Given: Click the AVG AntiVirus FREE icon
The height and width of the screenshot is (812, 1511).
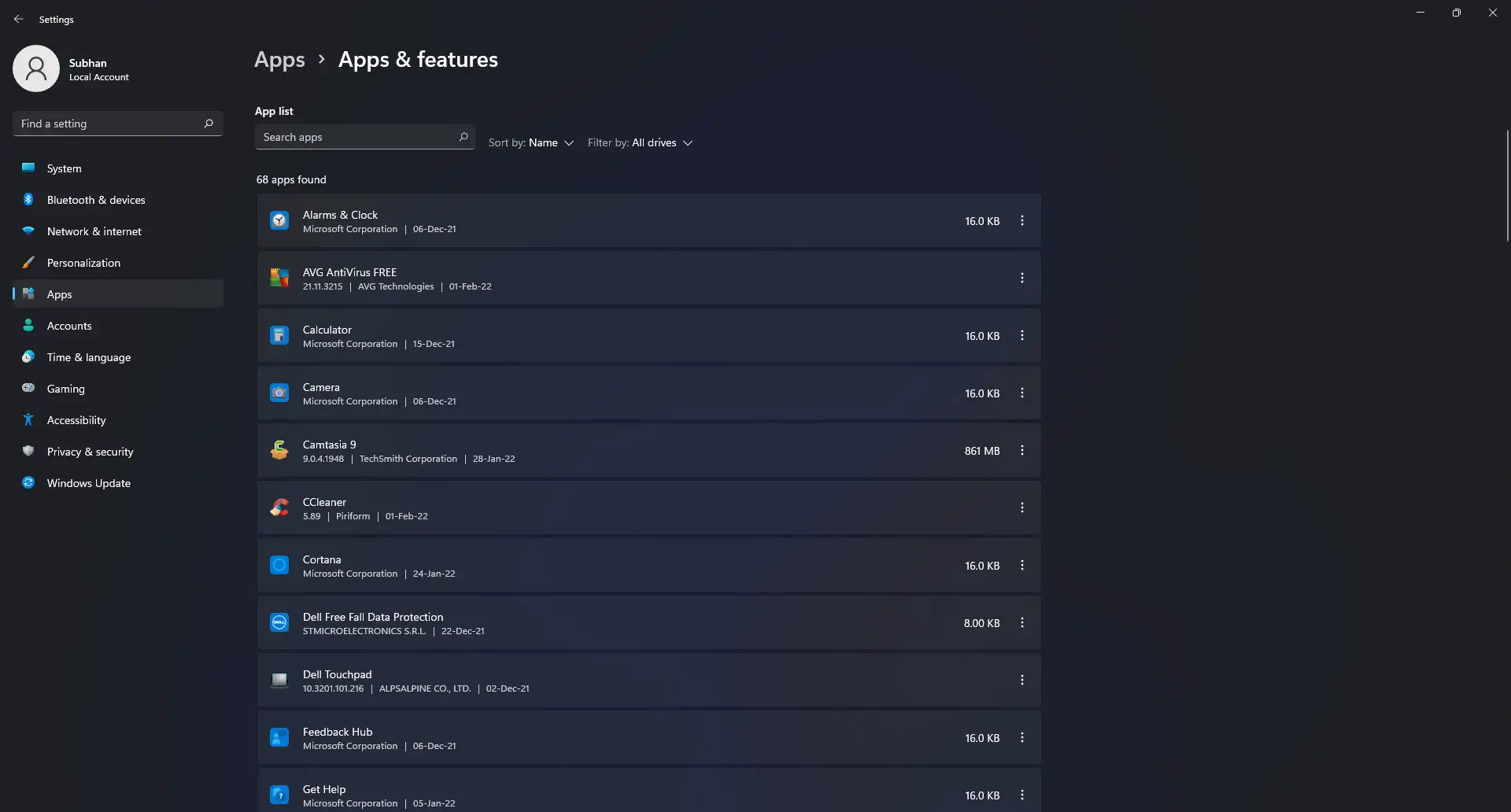Looking at the screenshot, I should tap(279, 279).
